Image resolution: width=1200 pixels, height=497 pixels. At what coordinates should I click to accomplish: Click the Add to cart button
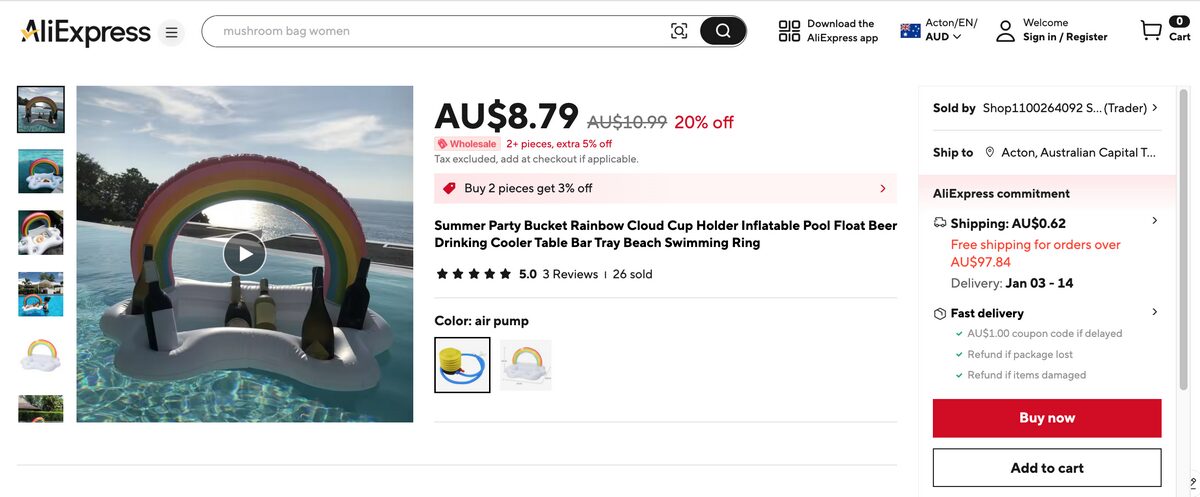tap(1047, 468)
